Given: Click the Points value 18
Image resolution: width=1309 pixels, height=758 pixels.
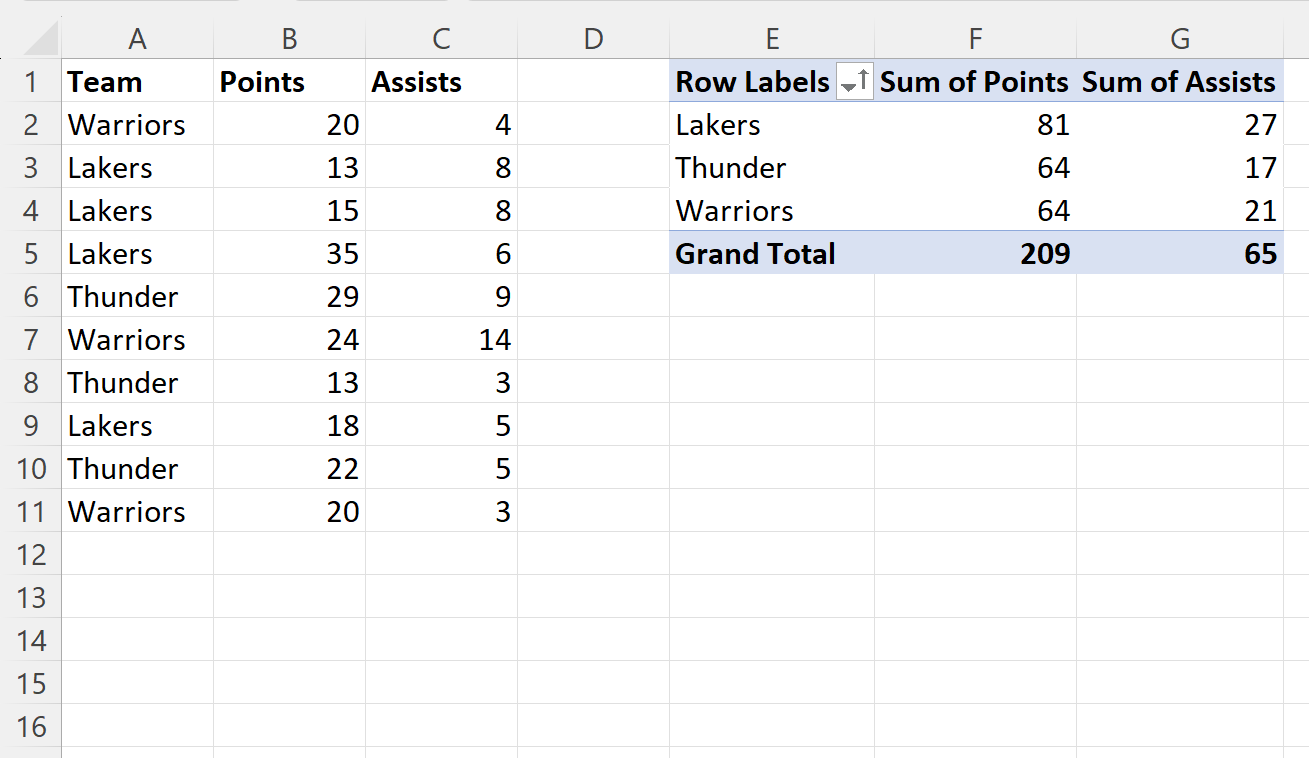Looking at the screenshot, I should [289, 426].
